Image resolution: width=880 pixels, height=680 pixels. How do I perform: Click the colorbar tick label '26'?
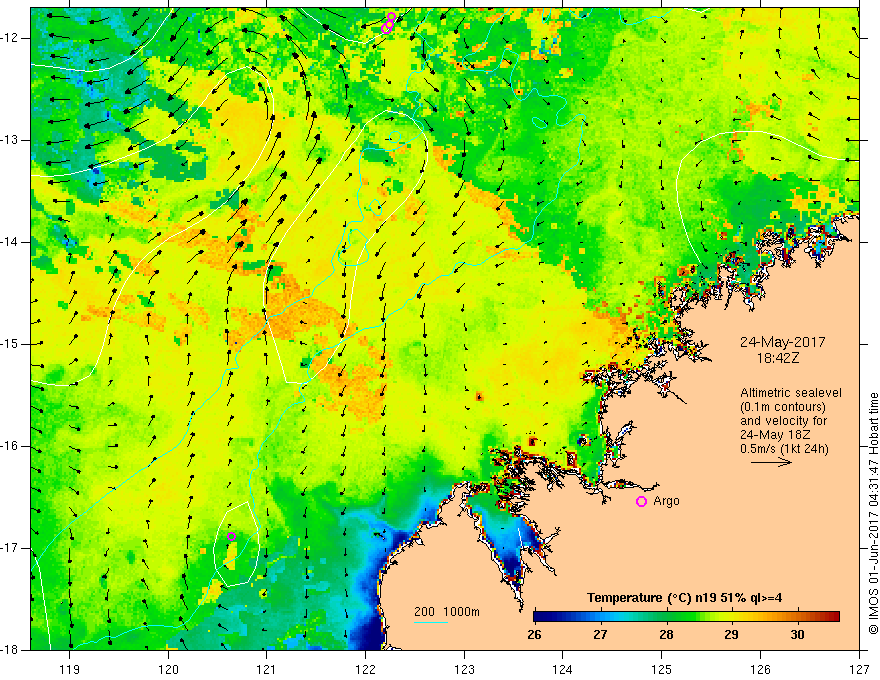(535, 635)
